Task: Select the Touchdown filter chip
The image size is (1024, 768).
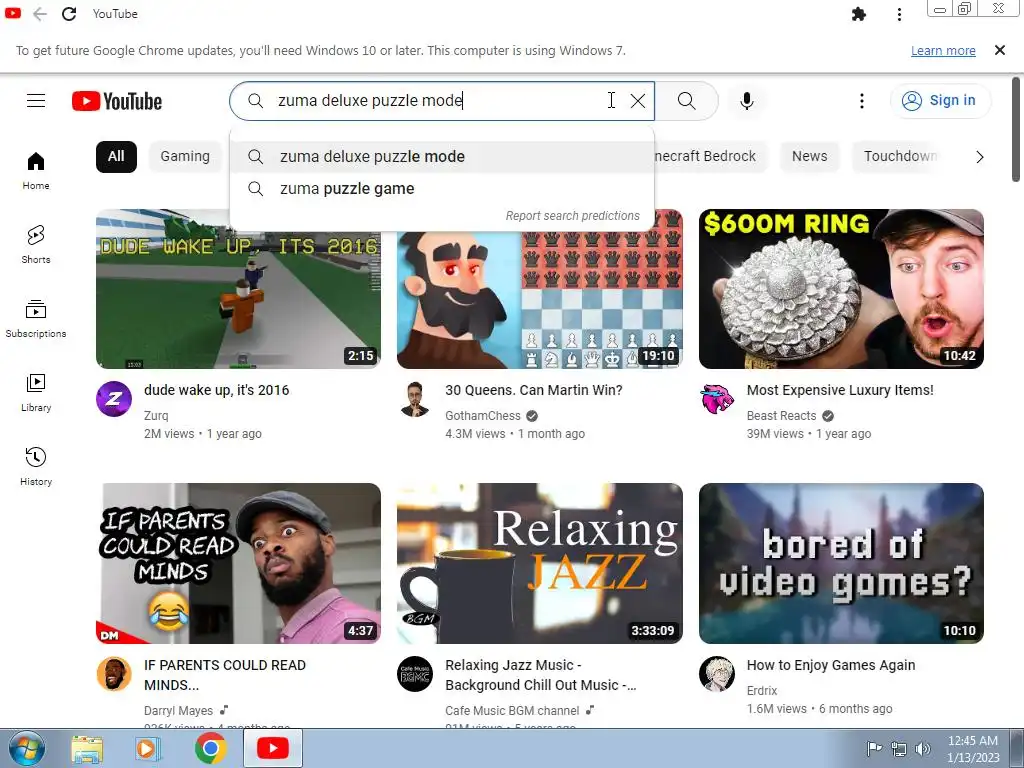Action: (x=900, y=157)
